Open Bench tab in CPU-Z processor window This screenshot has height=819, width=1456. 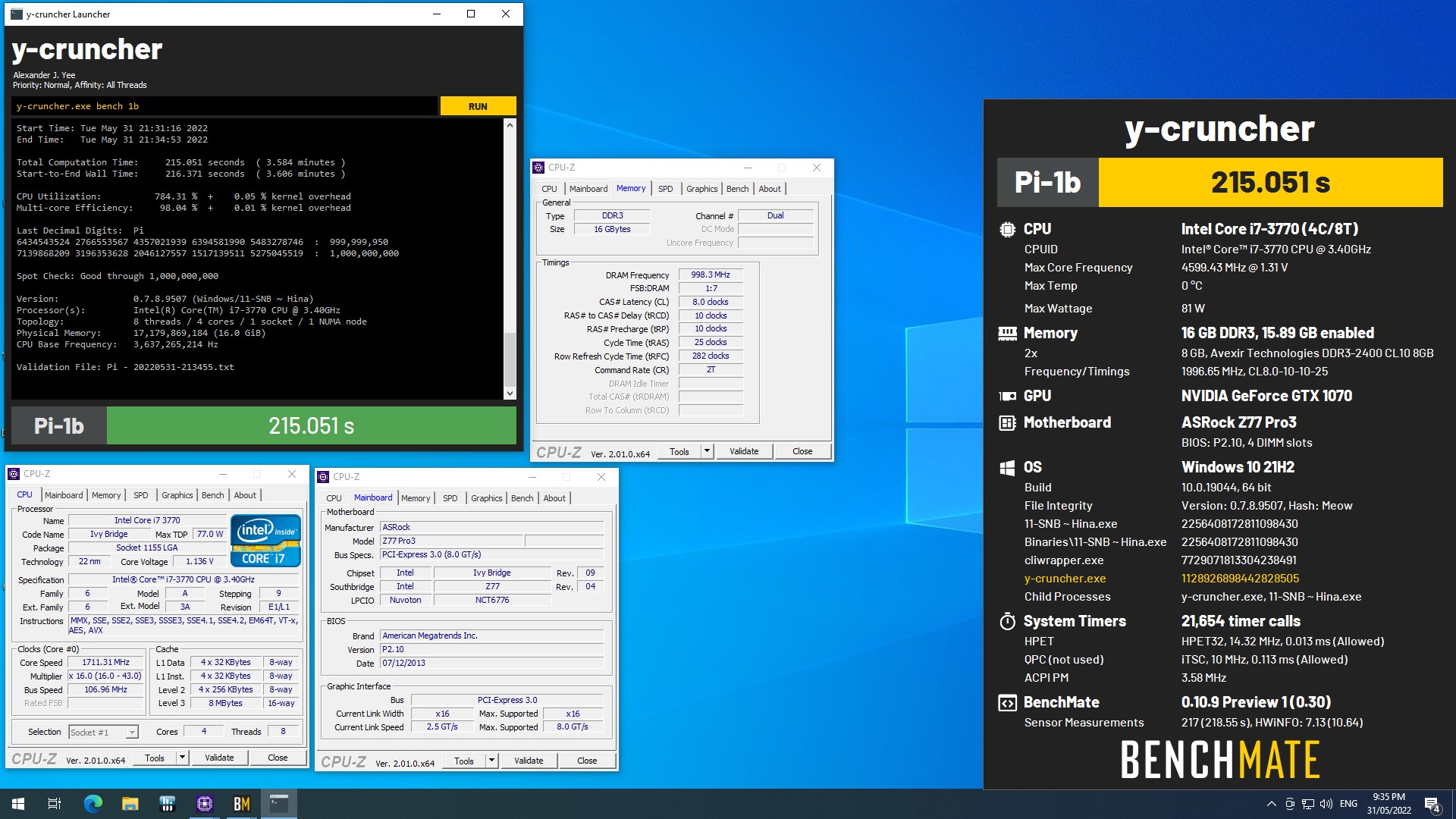click(x=212, y=495)
